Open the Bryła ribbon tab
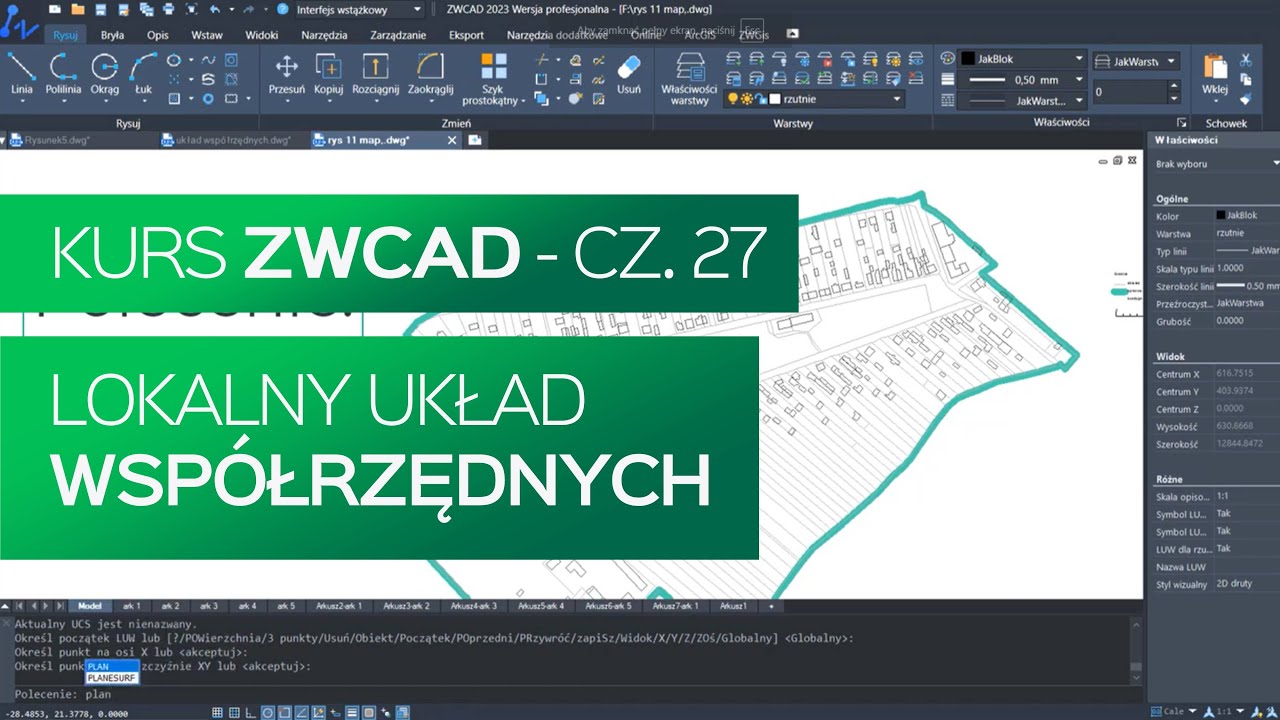This screenshot has width=1280, height=720. point(112,34)
